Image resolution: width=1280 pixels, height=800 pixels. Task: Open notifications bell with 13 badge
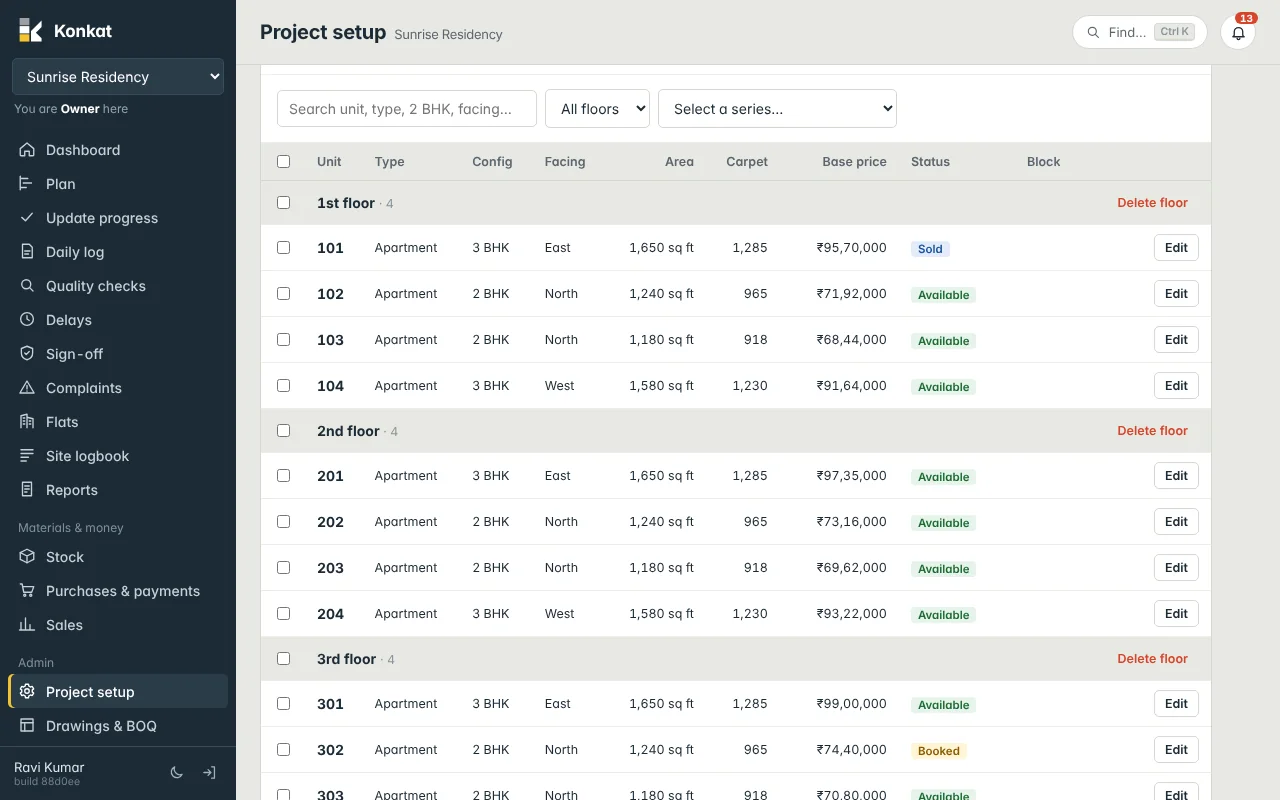click(x=1238, y=32)
